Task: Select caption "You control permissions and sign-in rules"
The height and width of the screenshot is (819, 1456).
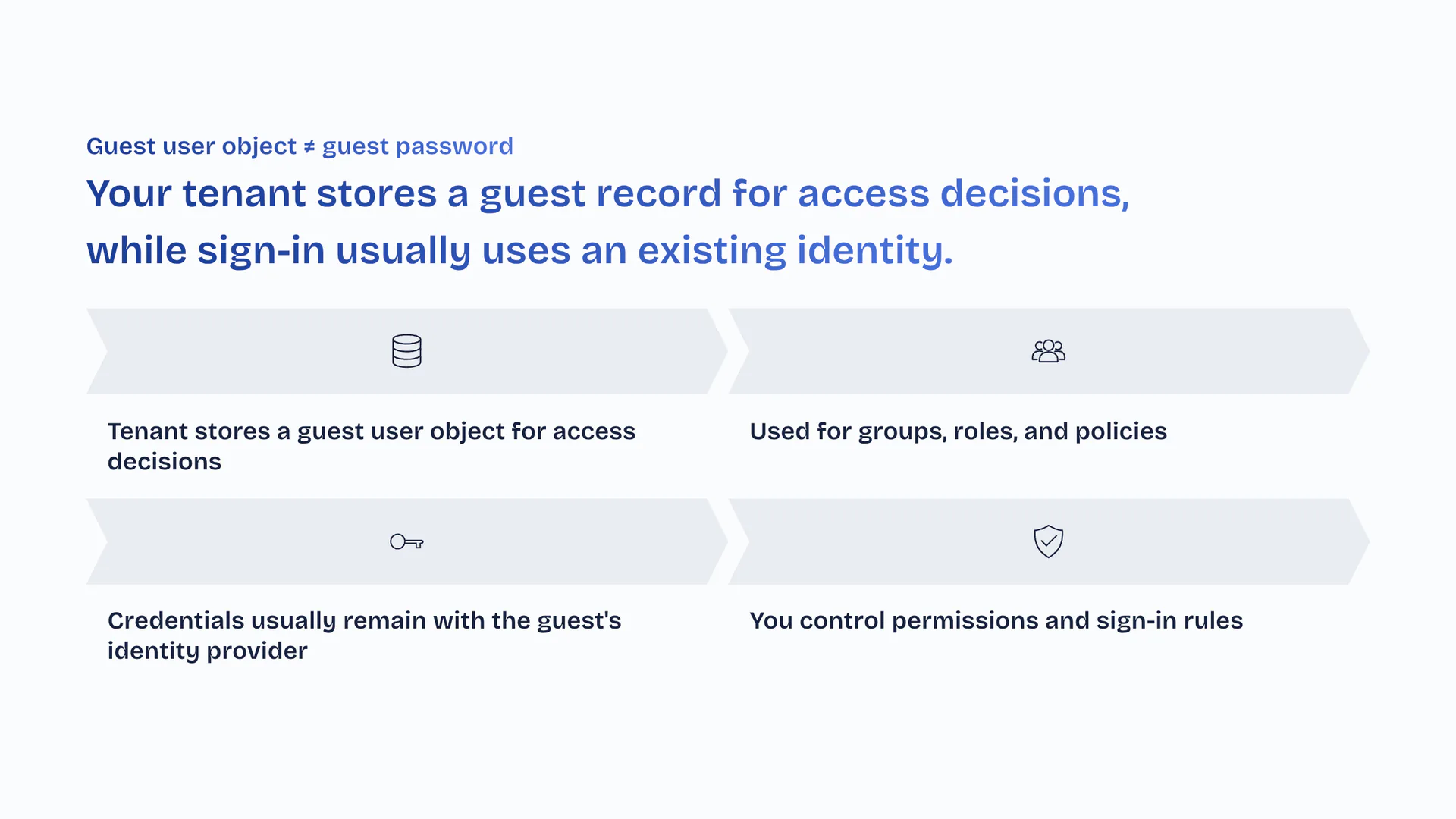Action: (x=996, y=621)
